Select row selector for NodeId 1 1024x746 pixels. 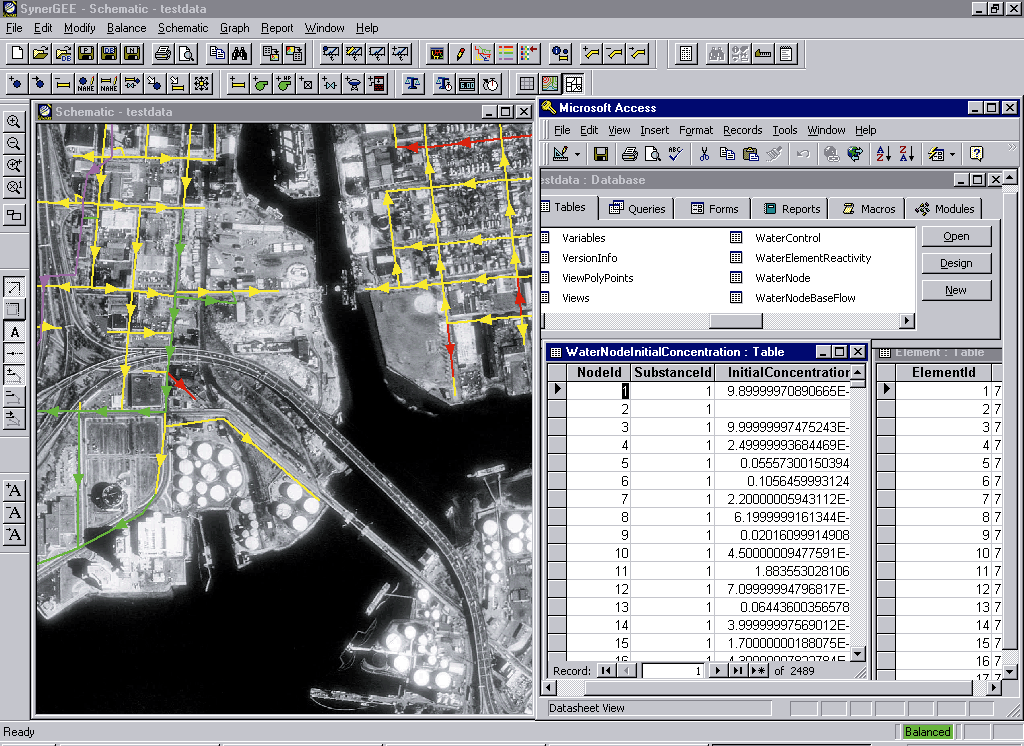[x=557, y=391]
